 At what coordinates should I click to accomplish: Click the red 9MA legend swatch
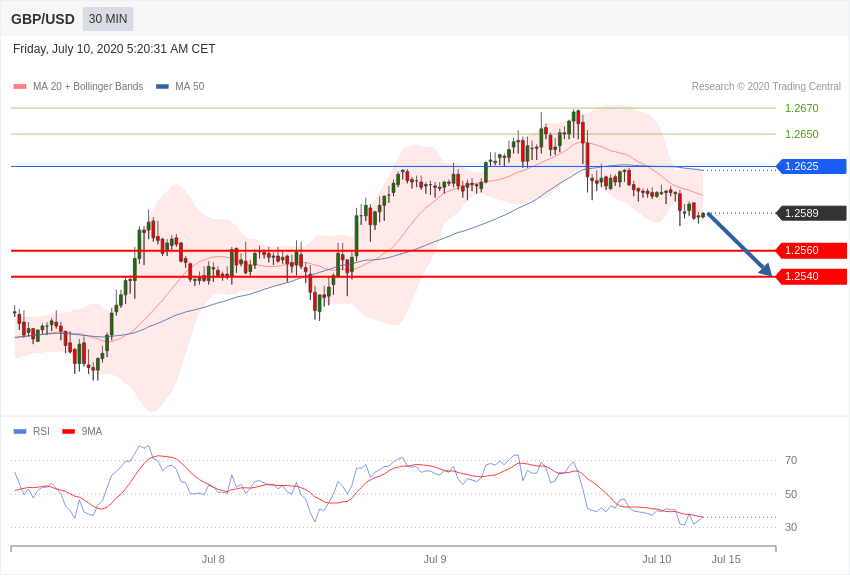(68, 432)
